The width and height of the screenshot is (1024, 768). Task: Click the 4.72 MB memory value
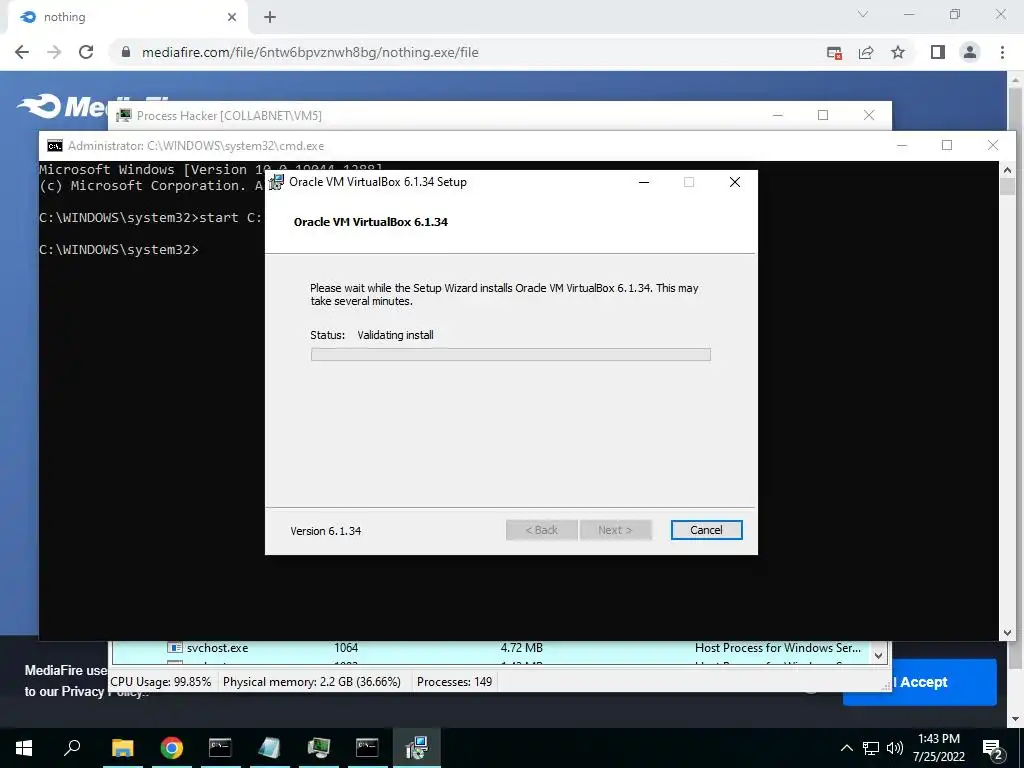pos(521,648)
